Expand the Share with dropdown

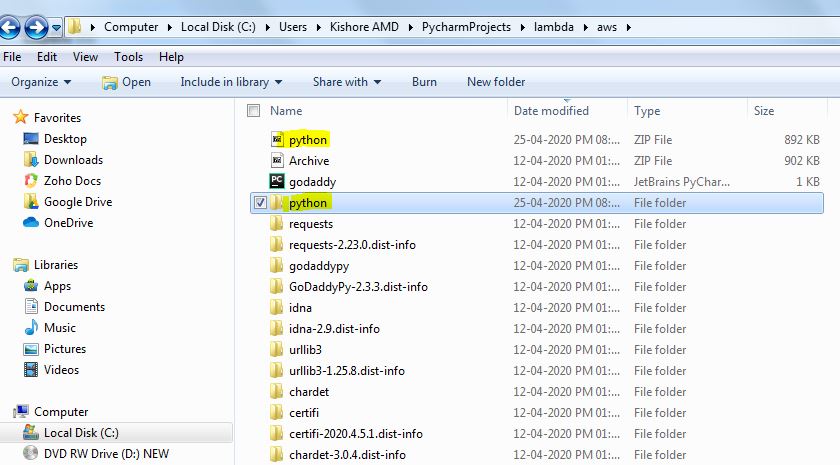coord(346,82)
